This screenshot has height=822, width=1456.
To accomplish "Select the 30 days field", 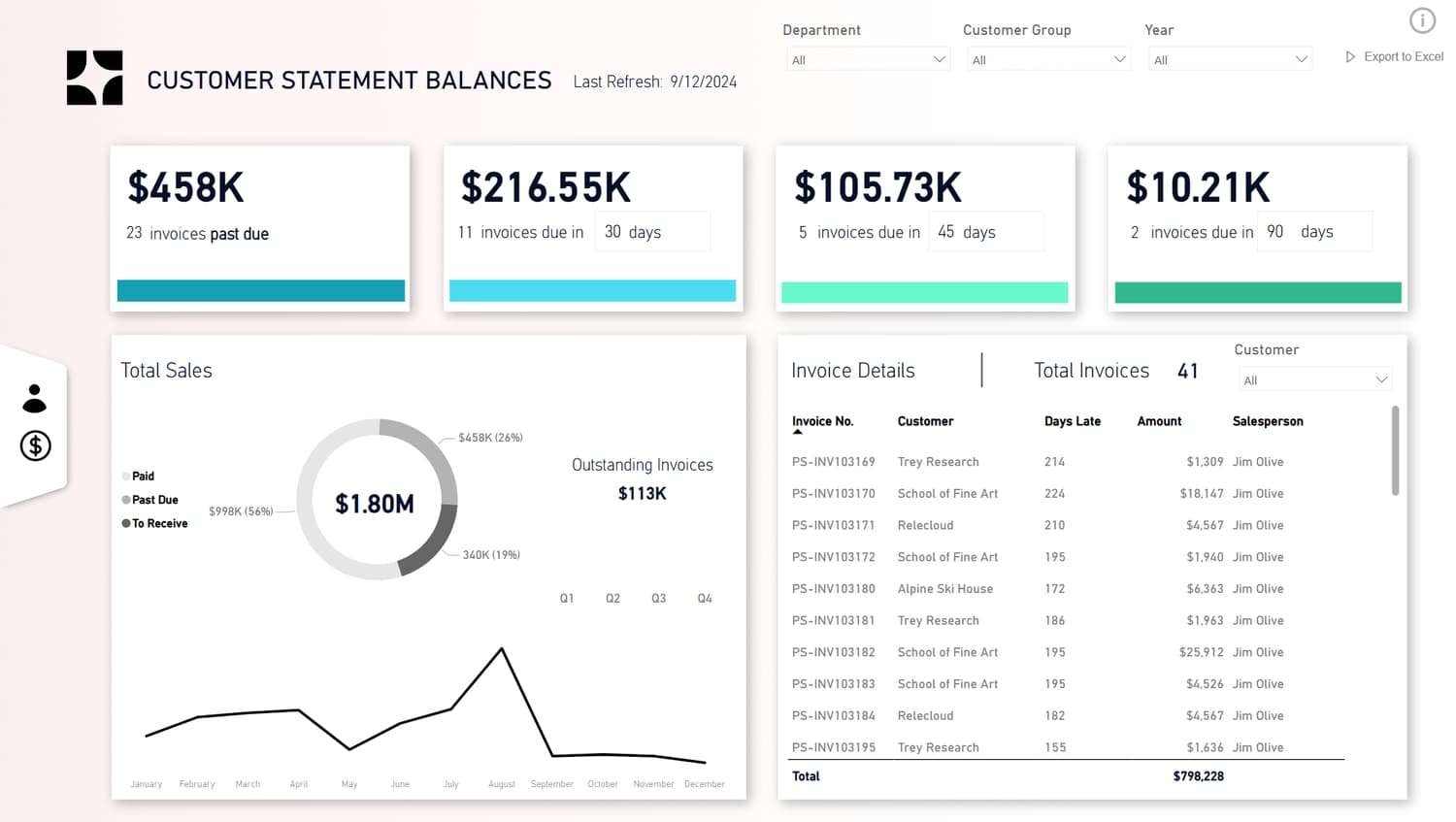I will 652,232.
